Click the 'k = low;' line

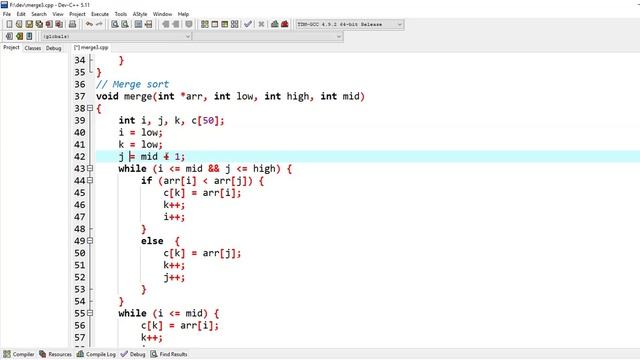[x=140, y=144]
